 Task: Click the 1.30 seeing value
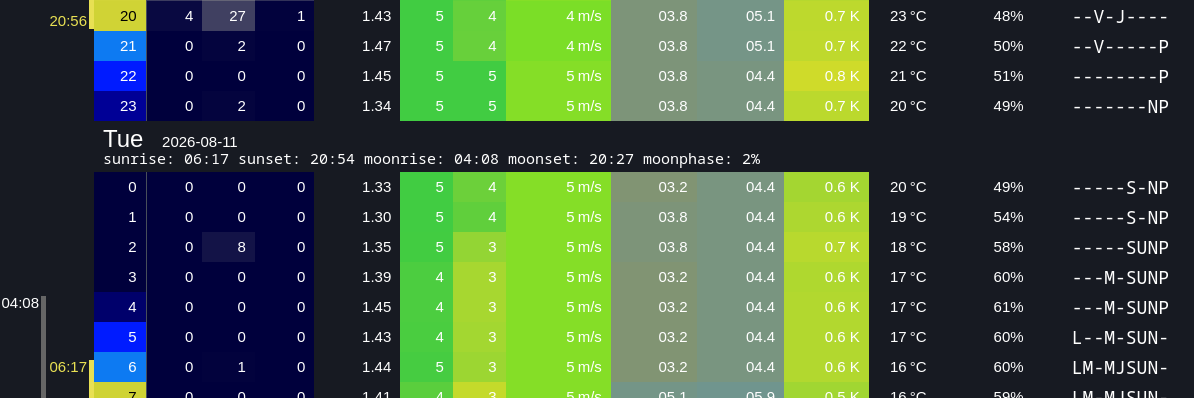[376, 217]
